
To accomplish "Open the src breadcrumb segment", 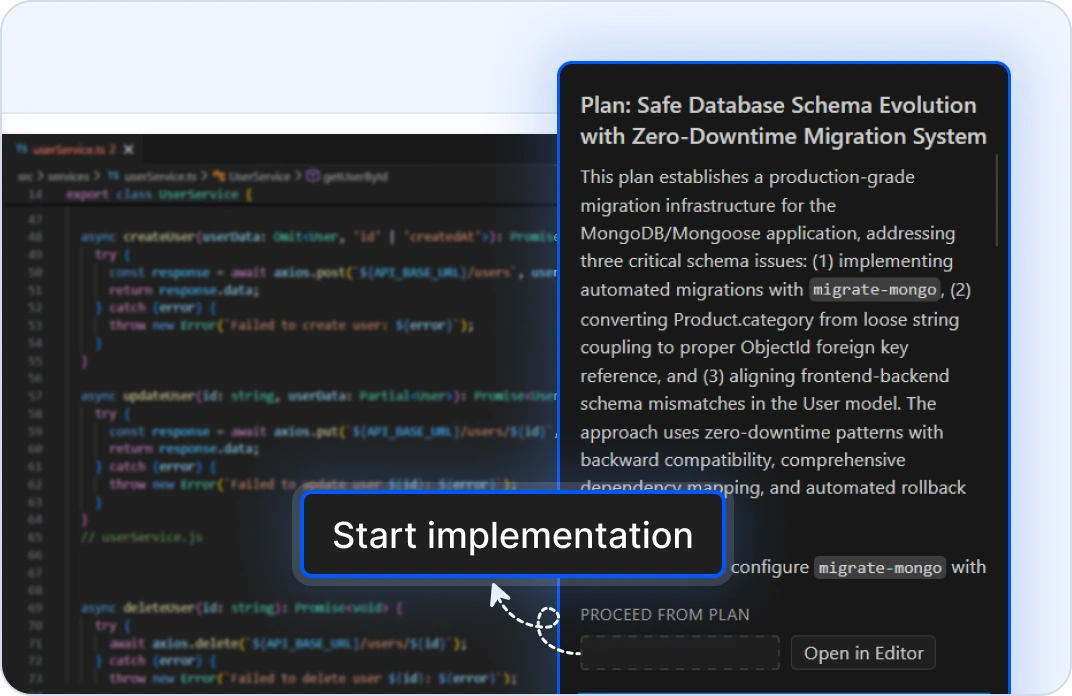I will click(24, 176).
